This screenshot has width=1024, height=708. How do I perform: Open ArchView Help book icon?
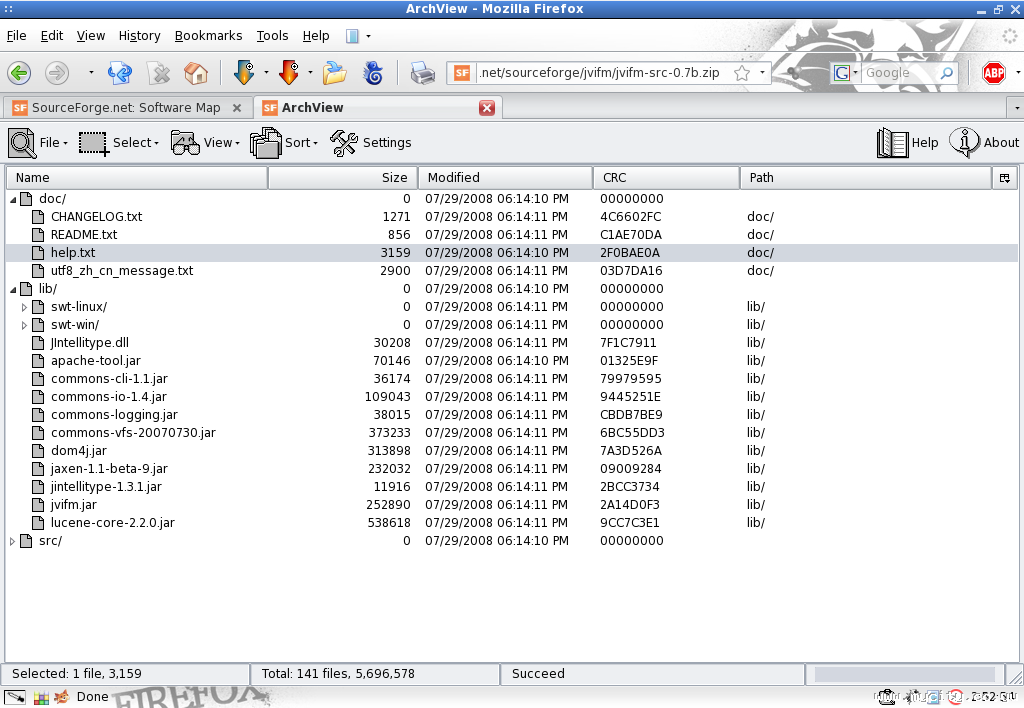(x=892, y=142)
